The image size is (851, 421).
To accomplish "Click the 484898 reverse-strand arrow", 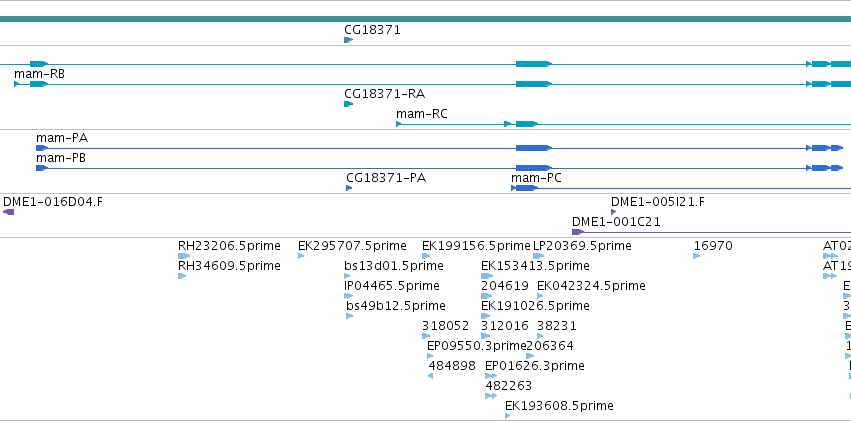I will (430, 375).
